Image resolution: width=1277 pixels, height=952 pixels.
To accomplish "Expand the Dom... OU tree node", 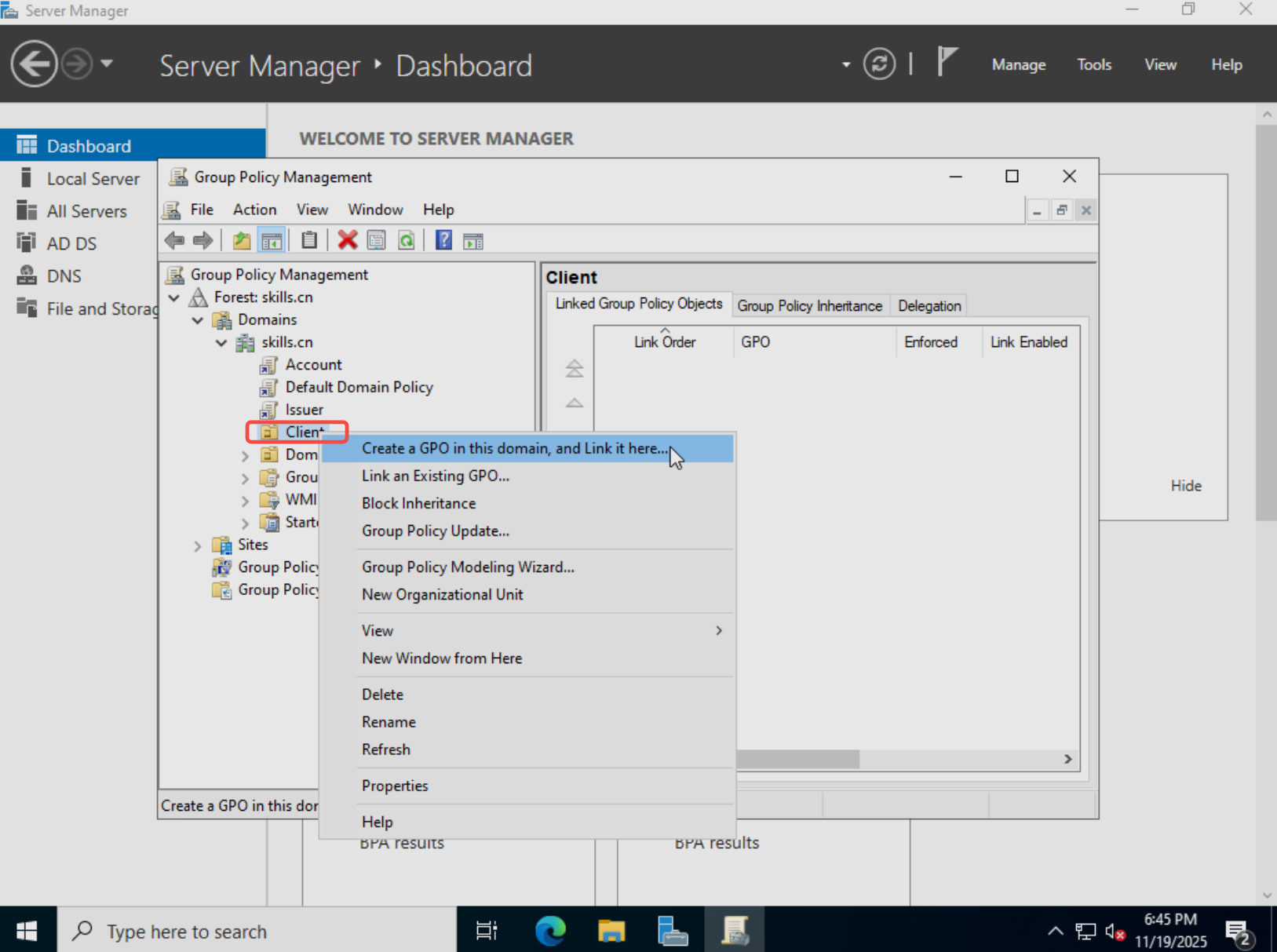I will pos(245,455).
